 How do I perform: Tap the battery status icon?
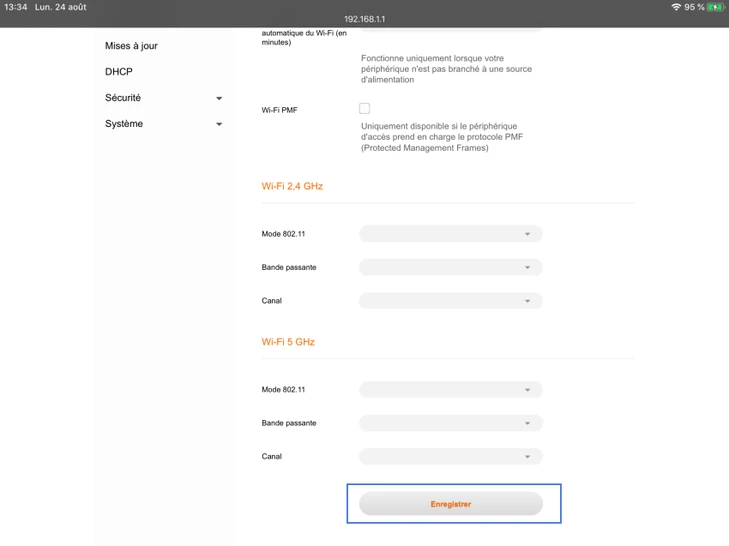715,7
